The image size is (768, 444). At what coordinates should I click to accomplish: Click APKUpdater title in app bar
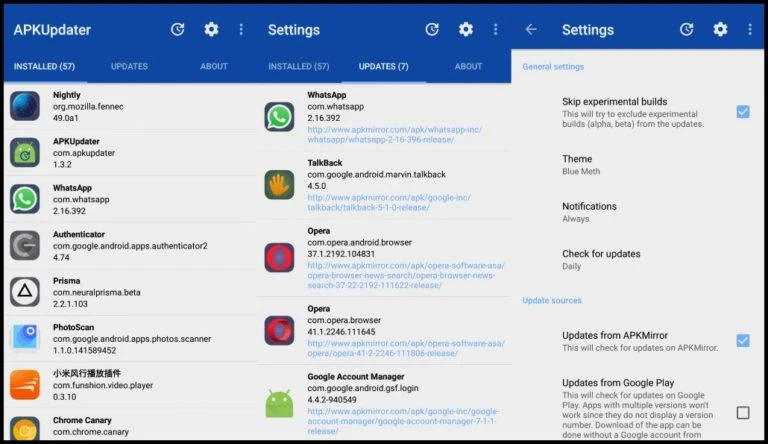[x=52, y=30]
